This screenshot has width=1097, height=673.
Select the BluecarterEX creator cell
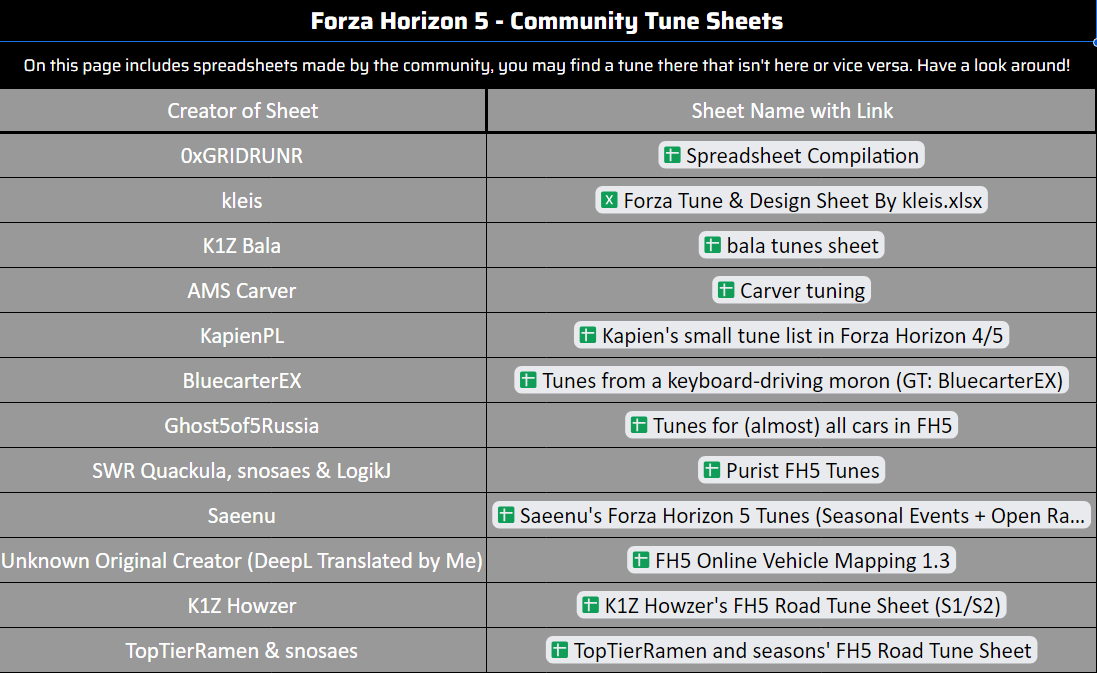pos(242,381)
